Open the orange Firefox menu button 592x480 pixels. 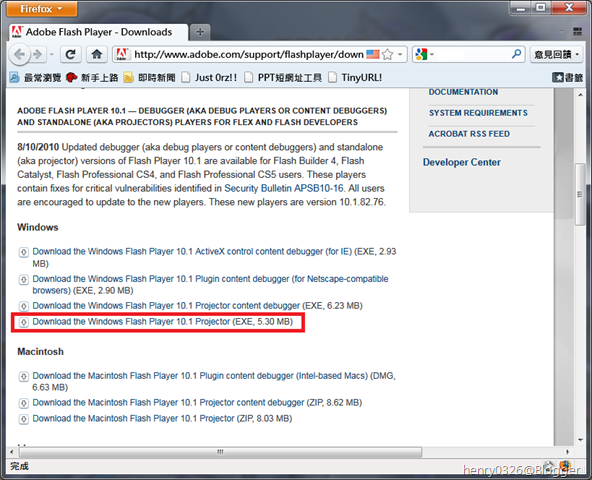42,9
